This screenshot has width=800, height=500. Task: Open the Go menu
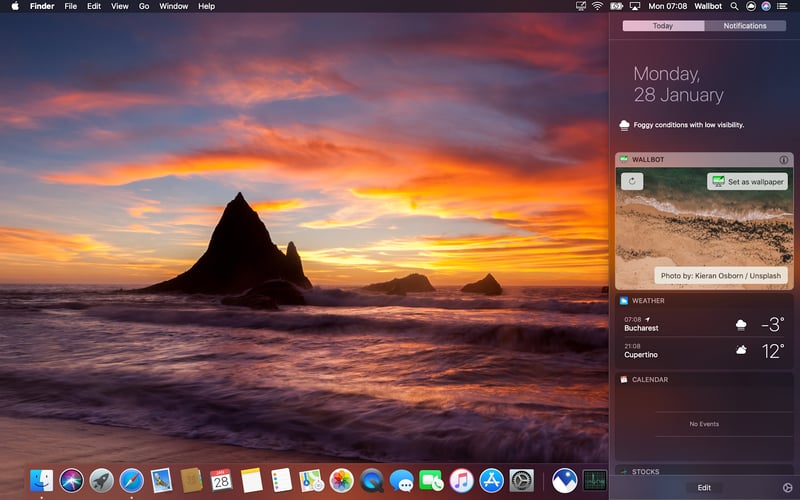144,6
